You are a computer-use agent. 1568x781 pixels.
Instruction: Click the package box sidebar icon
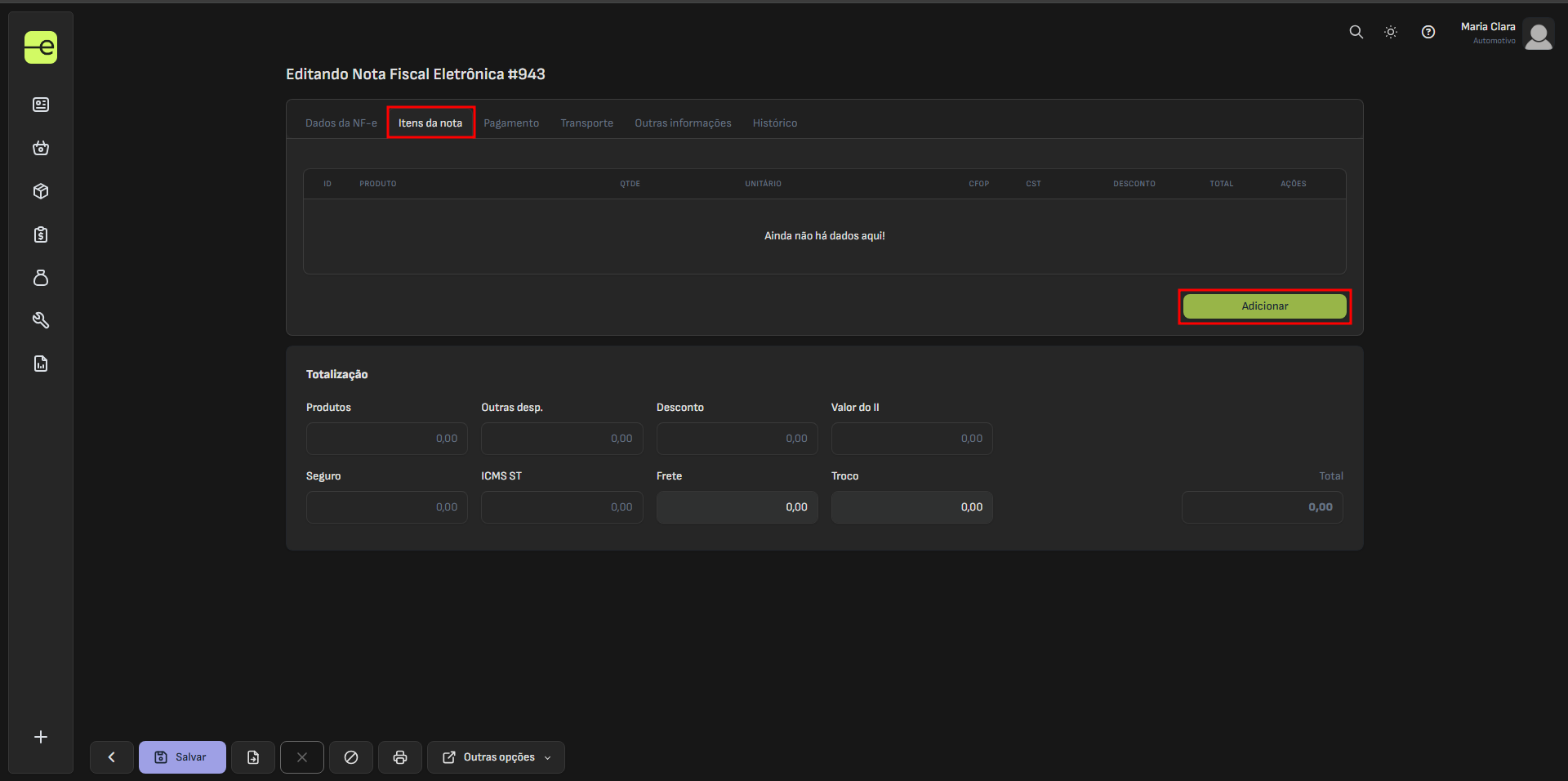tap(41, 191)
